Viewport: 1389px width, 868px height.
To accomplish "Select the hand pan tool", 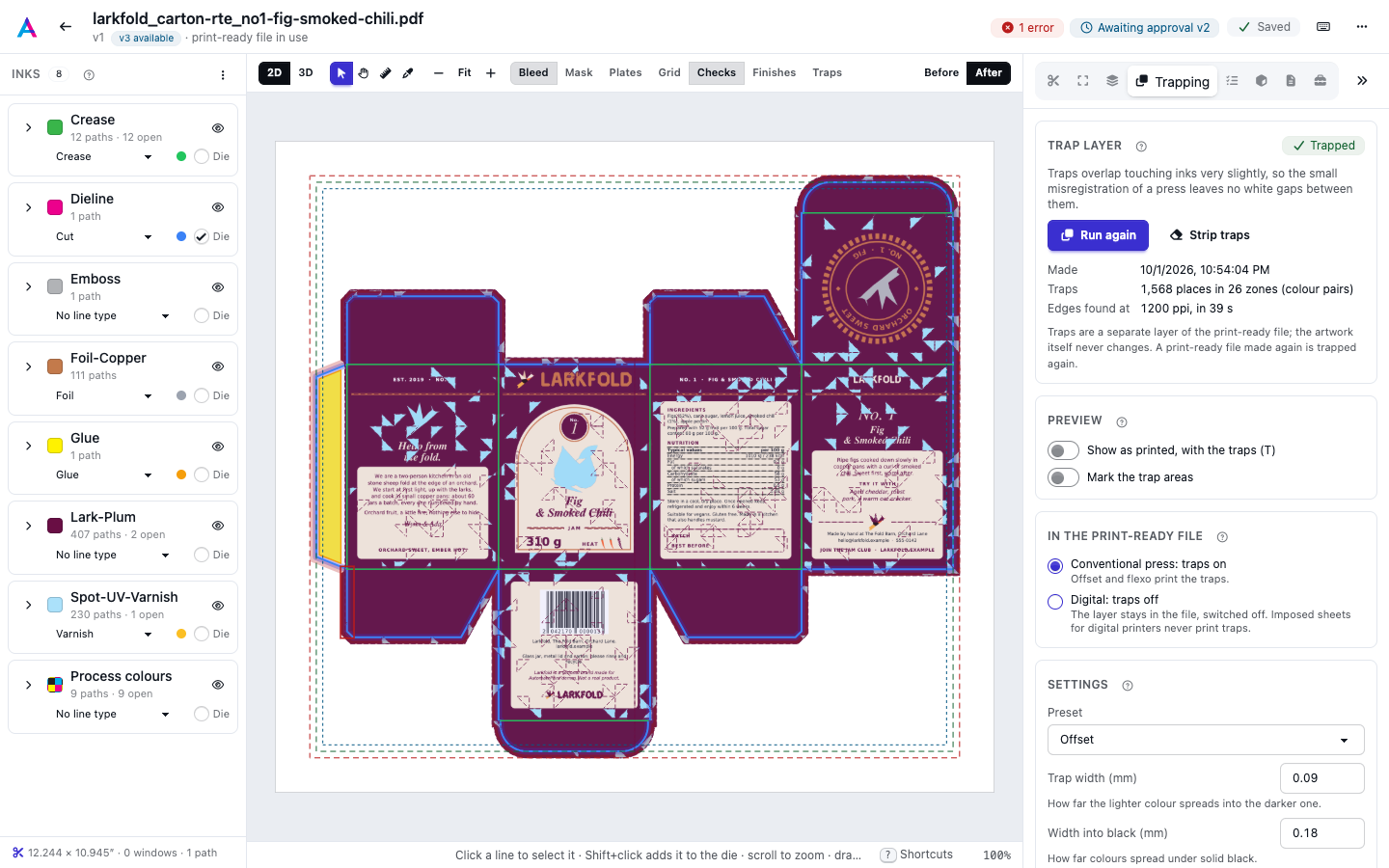I will click(x=364, y=73).
